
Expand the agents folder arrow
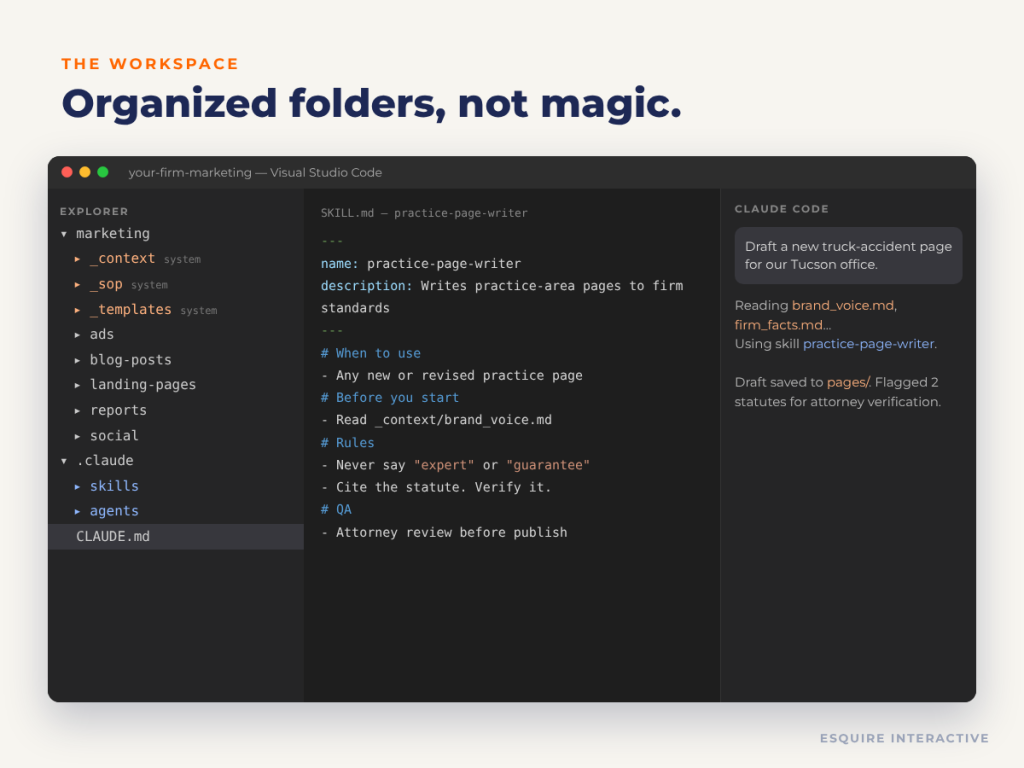[77, 511]
